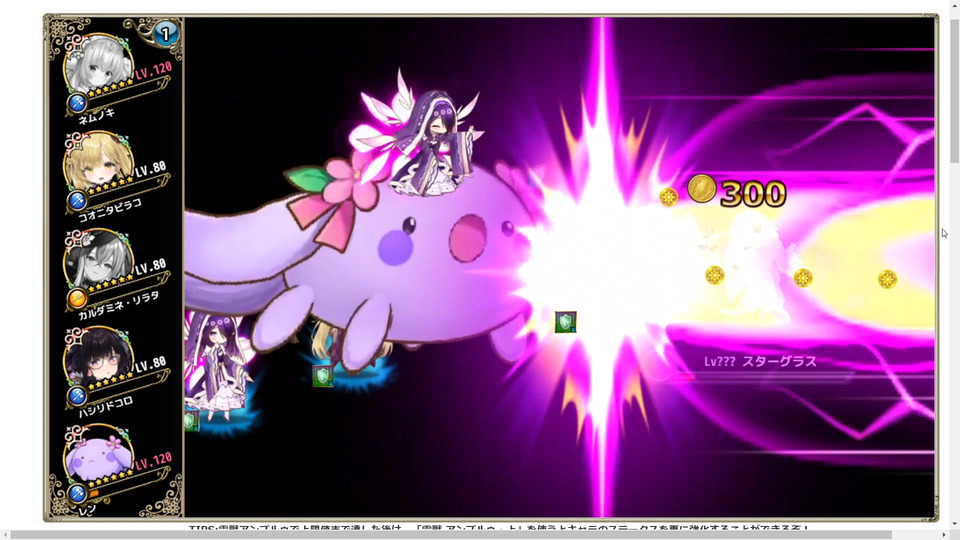
Task: Click the green shield icon under blonde character
Action: point(323,376)
